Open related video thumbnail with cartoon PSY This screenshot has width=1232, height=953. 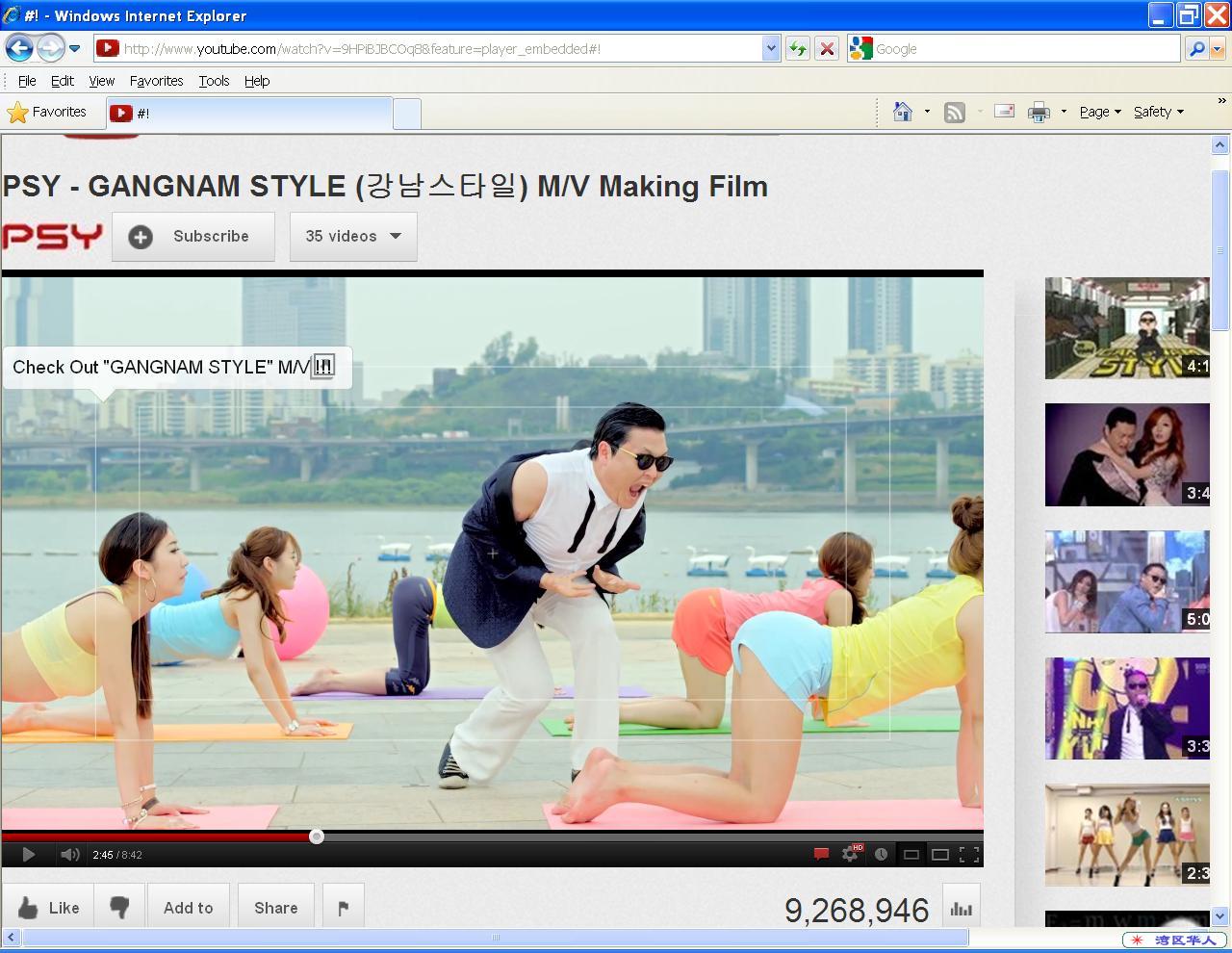(x=1127, y=327)
